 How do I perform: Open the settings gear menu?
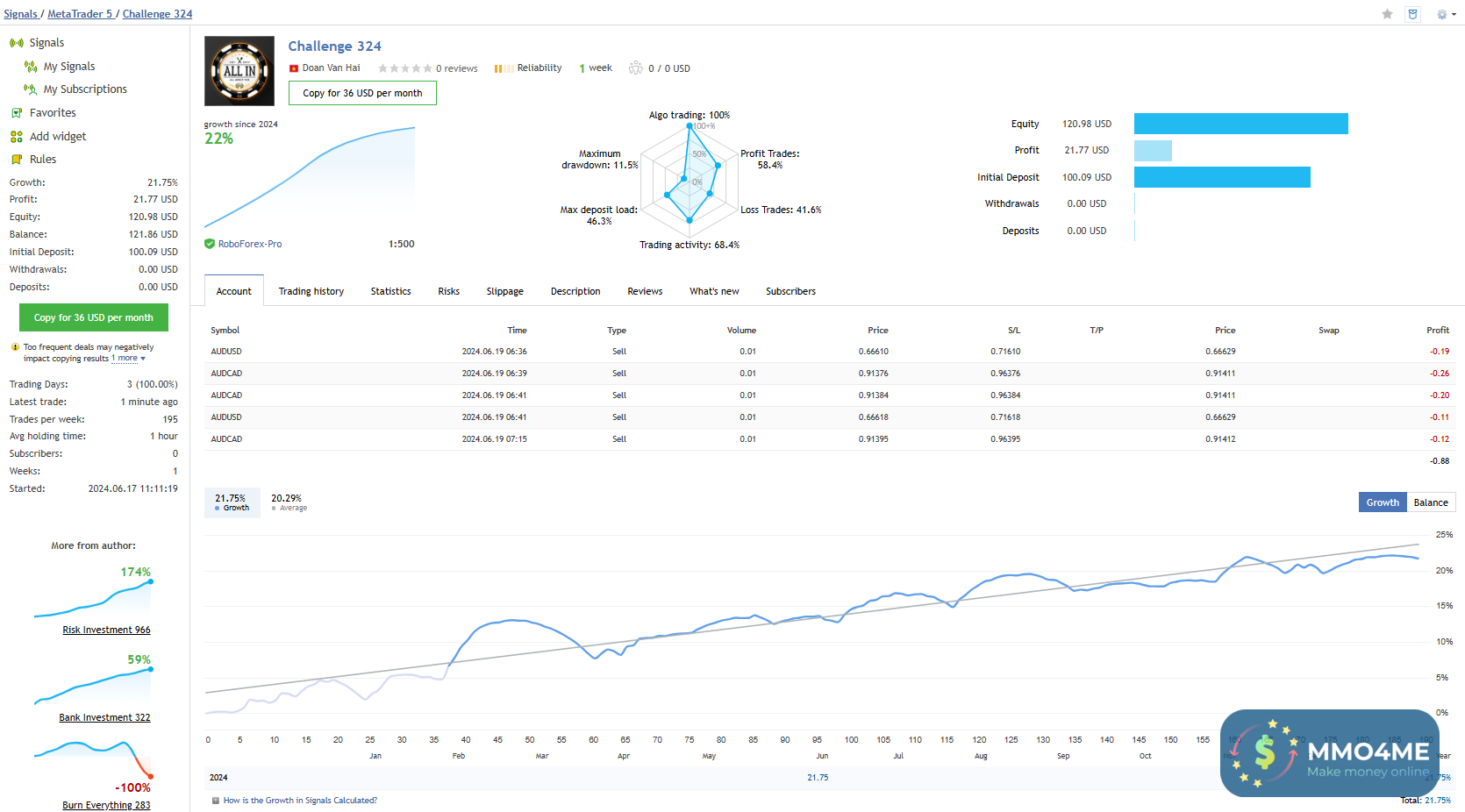(1441, 14)
